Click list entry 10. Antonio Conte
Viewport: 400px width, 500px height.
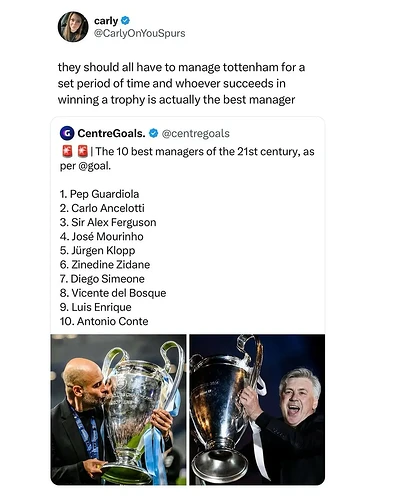pyautogui.click(x=104, y=321)
